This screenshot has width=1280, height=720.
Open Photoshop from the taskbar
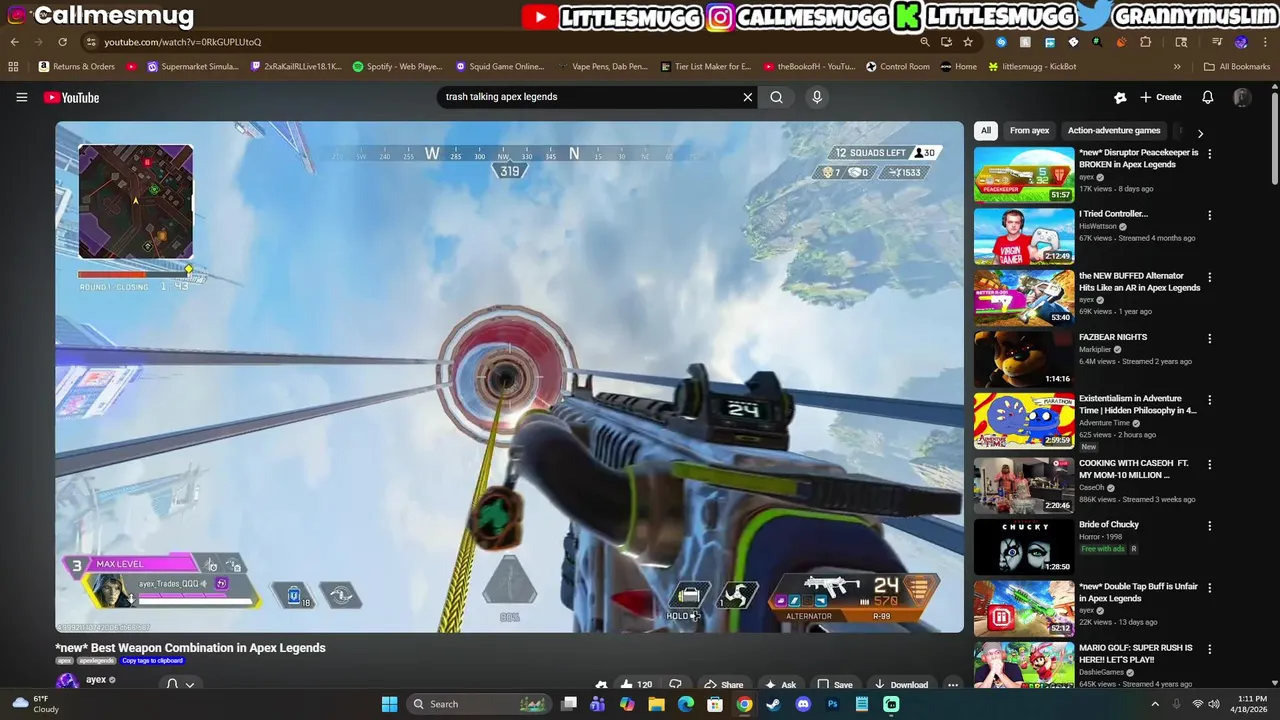click(x=832, y=704)
